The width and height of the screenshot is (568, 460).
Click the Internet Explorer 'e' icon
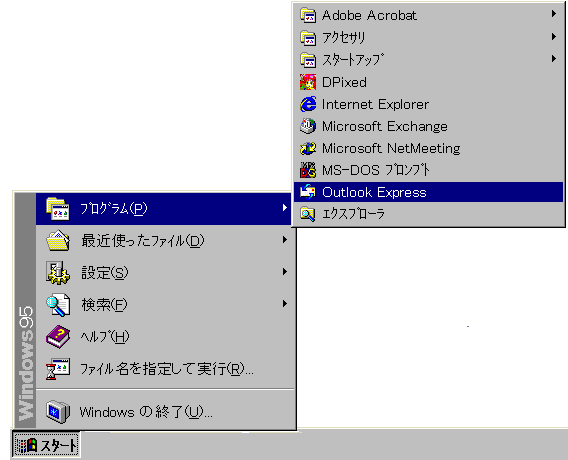pos(308,104)
